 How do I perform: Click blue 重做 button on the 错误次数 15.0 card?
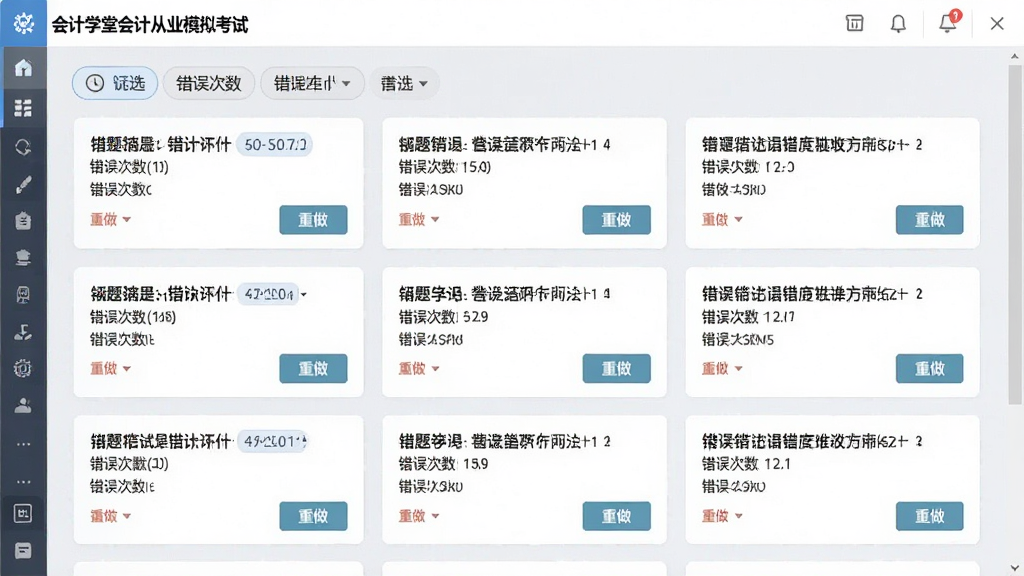[616, 219]
